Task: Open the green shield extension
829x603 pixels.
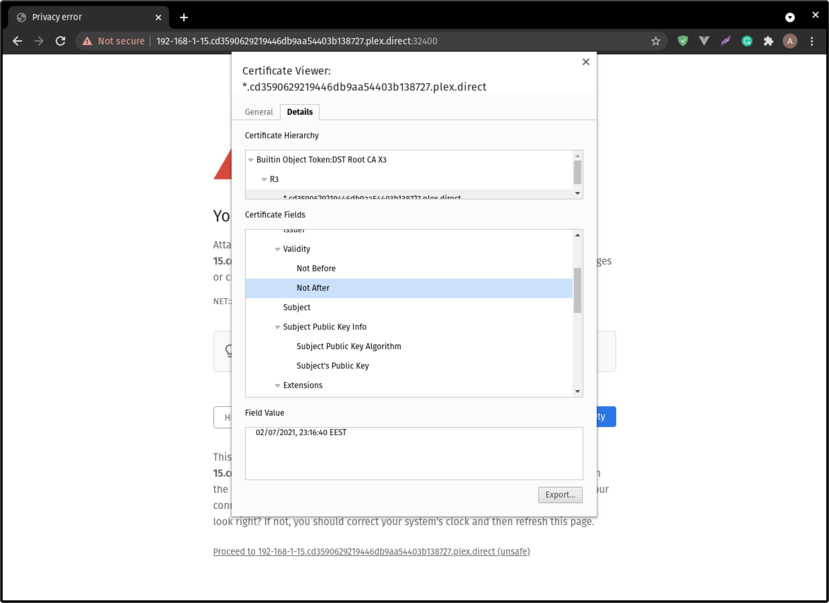Action: (x=683, y=41)
